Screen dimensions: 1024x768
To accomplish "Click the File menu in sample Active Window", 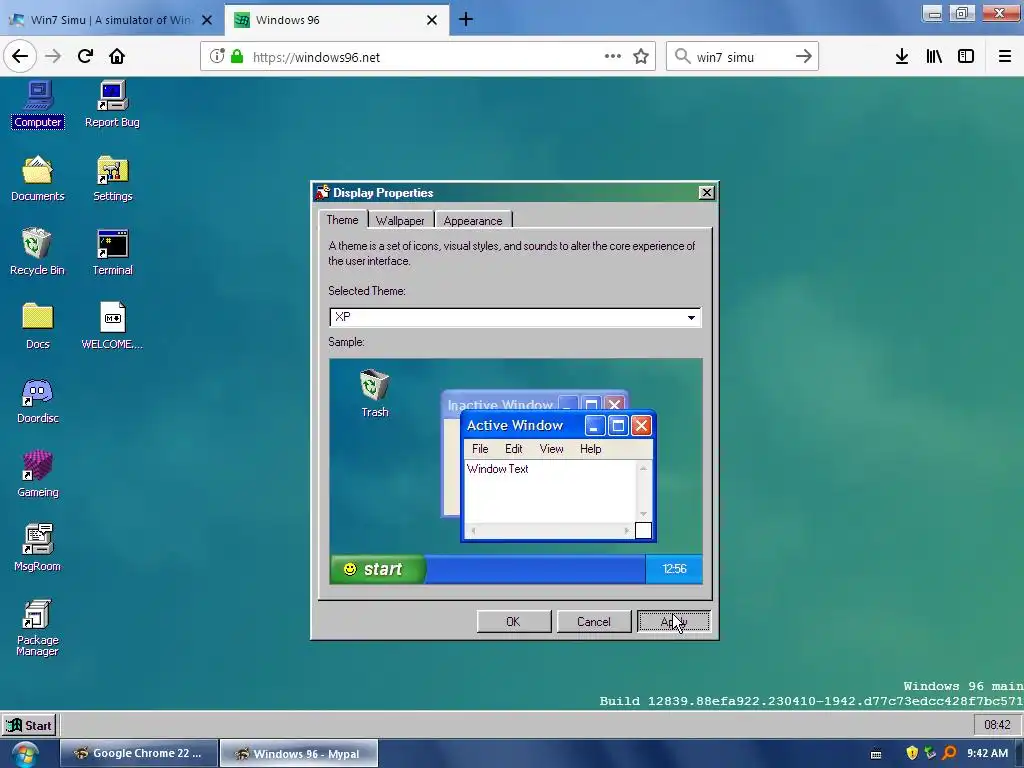I will tap(480, 449).
